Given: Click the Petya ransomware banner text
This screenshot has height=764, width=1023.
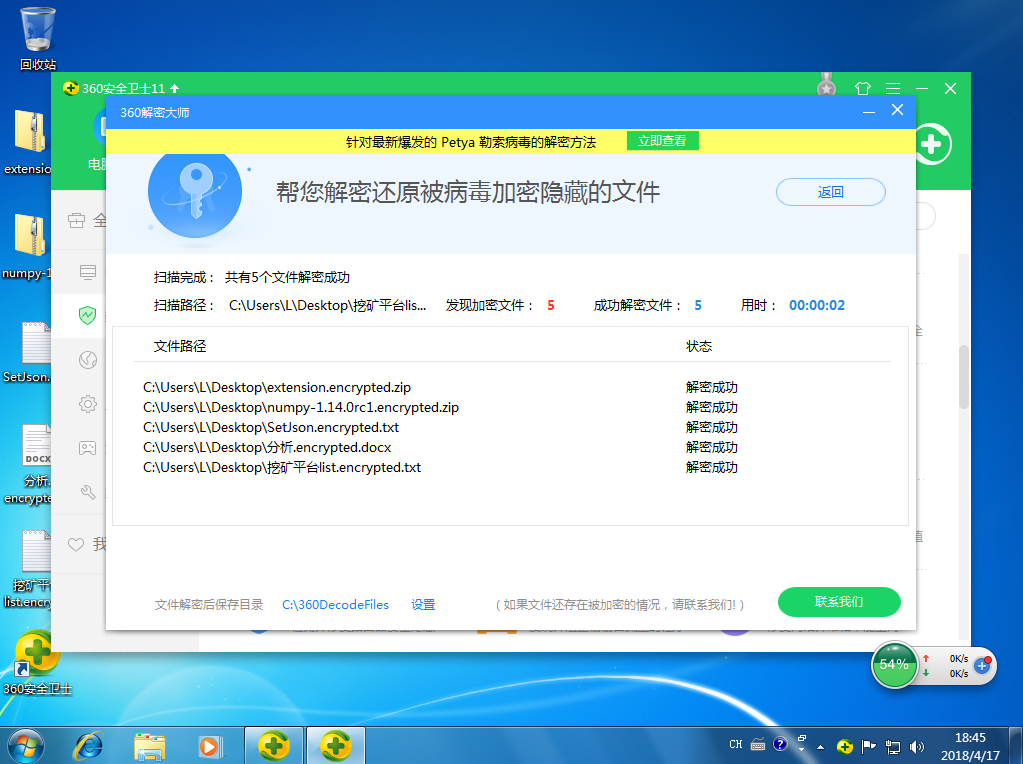Looking at the screenshot, I should pos(470,142).
